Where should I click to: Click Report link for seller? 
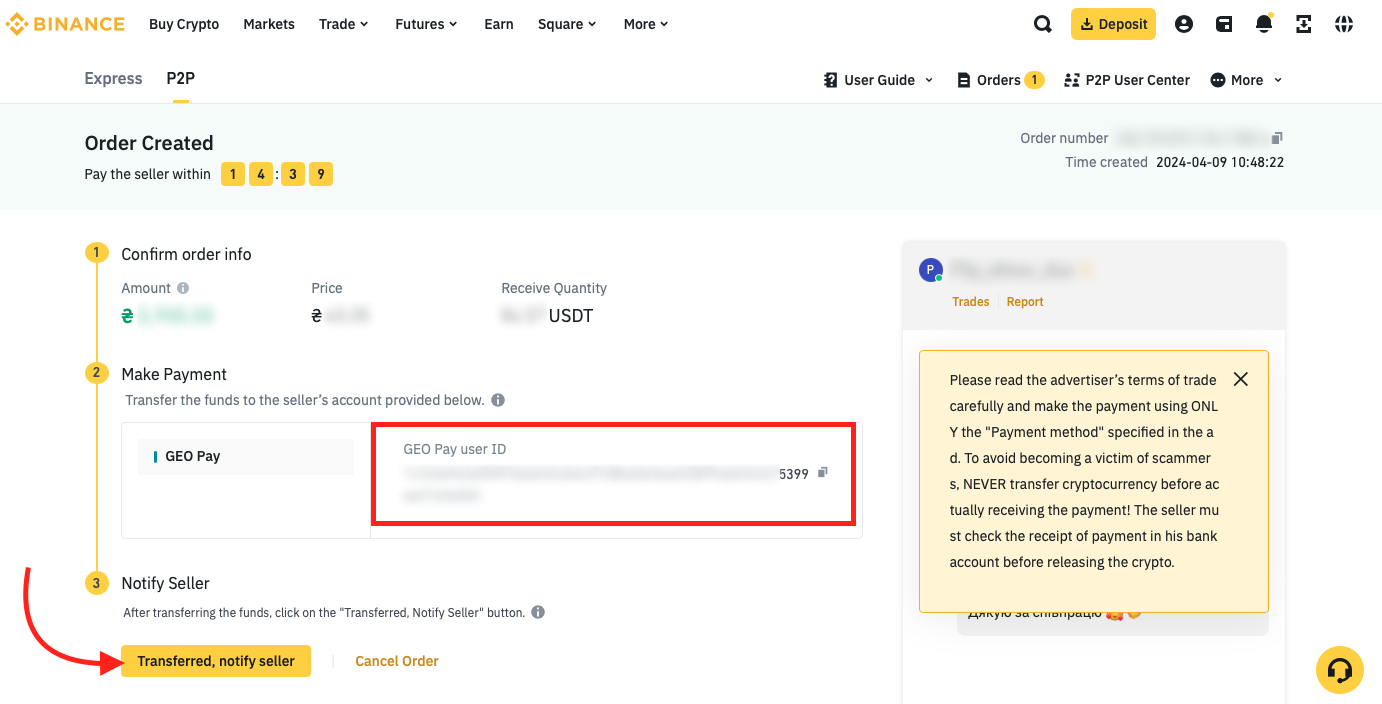point(1025,301)
